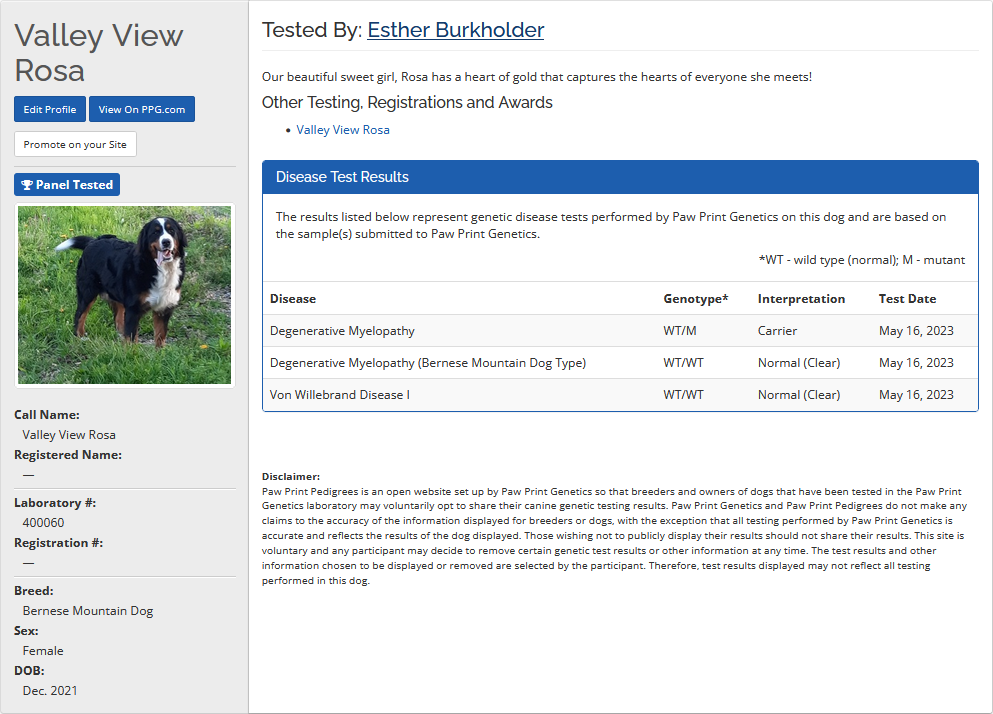Click the trophy icon on Panel Tested

(27, 185)
